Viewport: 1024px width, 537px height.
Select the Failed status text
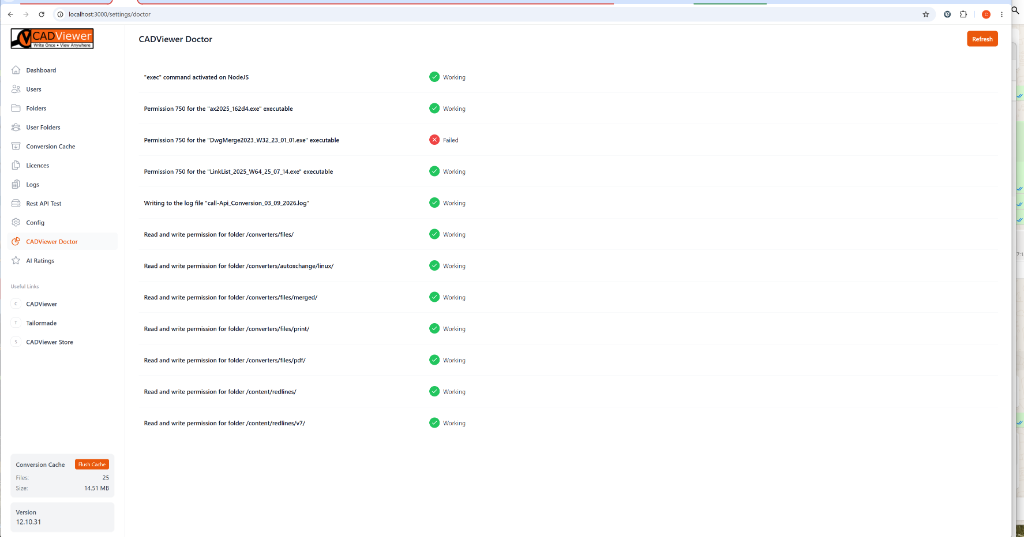click(451, 140)
